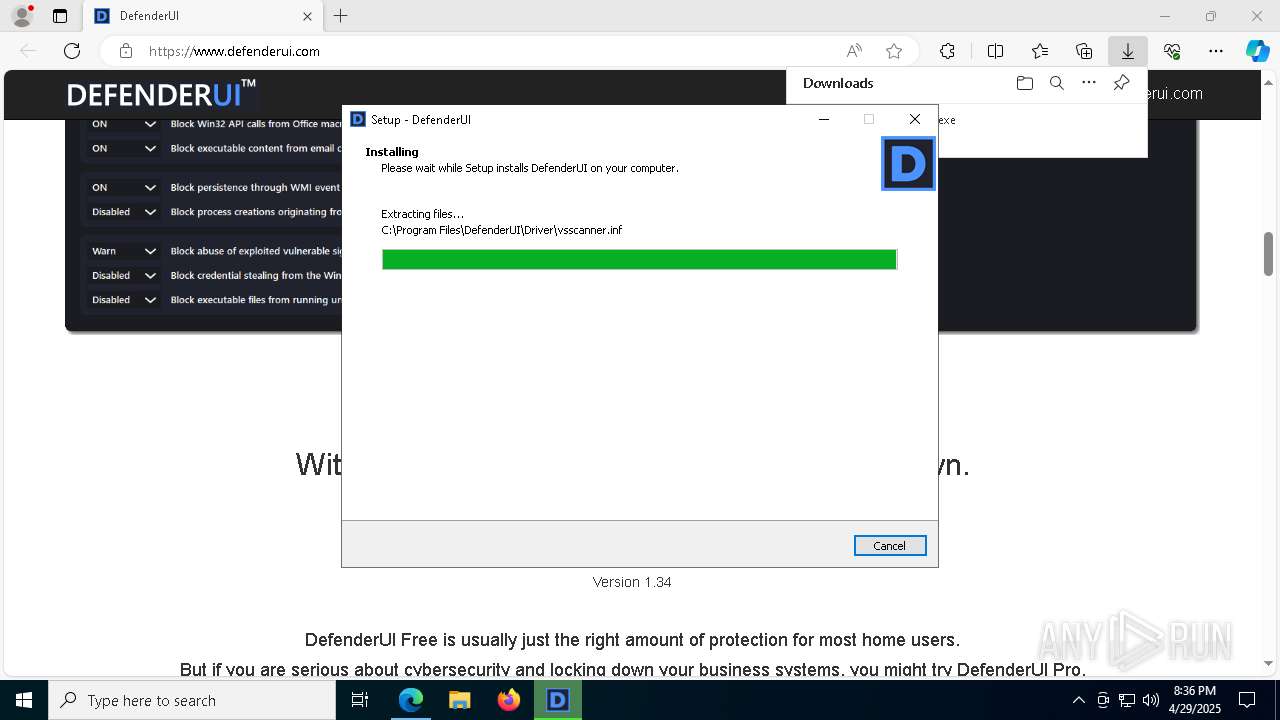1280x720 pixels.
Task: Open Edge Settings and more menu
Action: click(1216, 51)
